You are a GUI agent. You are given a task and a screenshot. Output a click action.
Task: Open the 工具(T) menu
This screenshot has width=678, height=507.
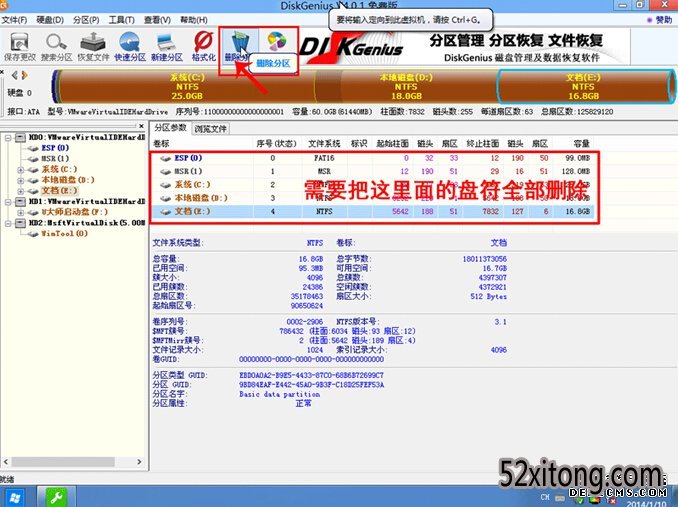(x=122, y=20)
